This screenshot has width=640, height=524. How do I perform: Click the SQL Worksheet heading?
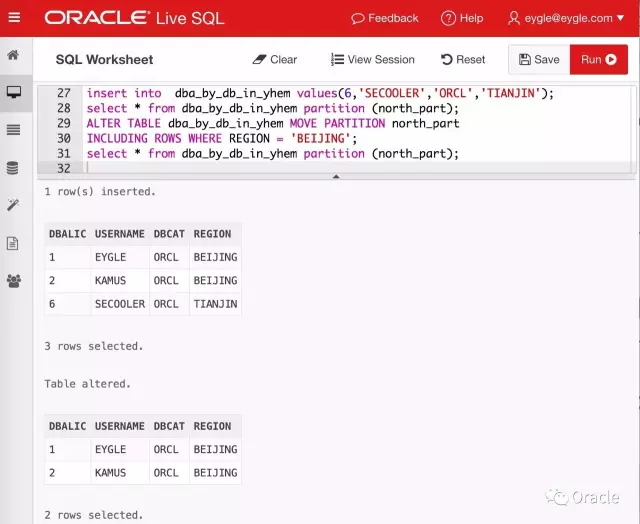(104, 60)
